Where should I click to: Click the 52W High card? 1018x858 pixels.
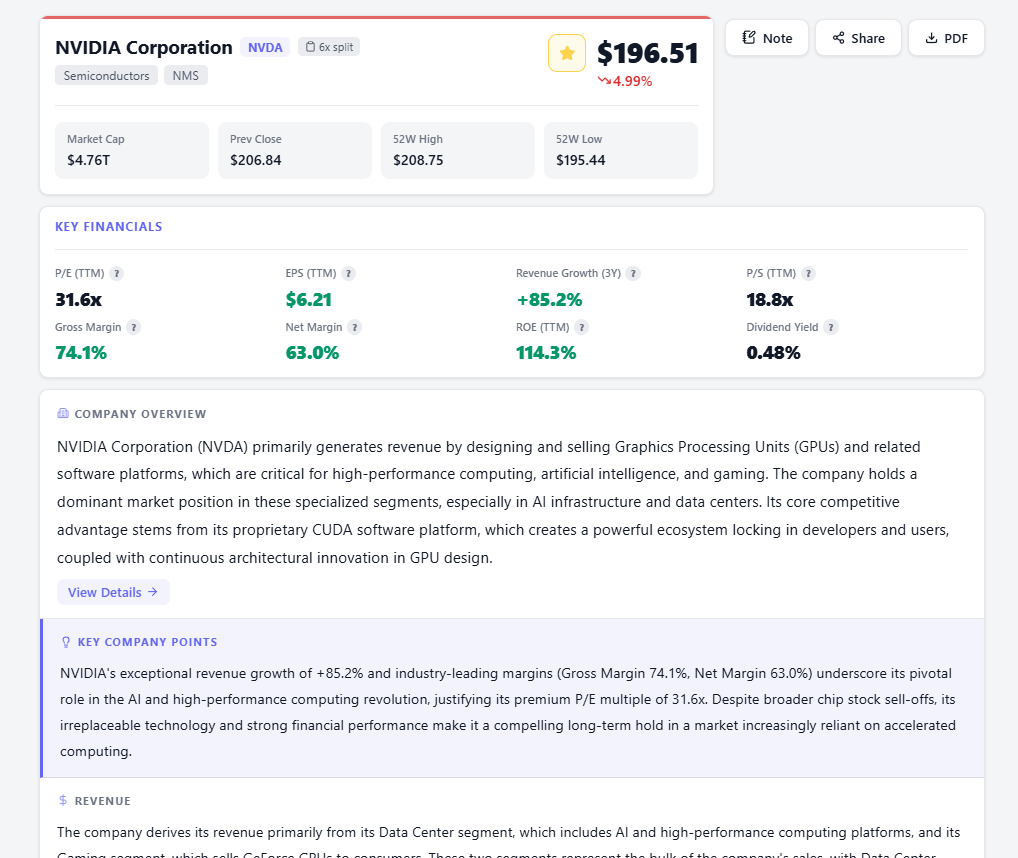(458, 150)
